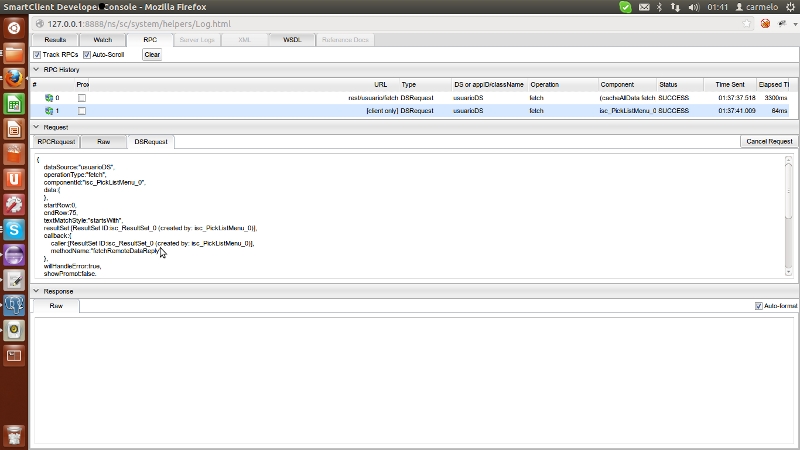Image resolution: width=800 pixels, height=450 pixels.
Task: Open the Trash at the bottom of the launcher
Action: 14,436
